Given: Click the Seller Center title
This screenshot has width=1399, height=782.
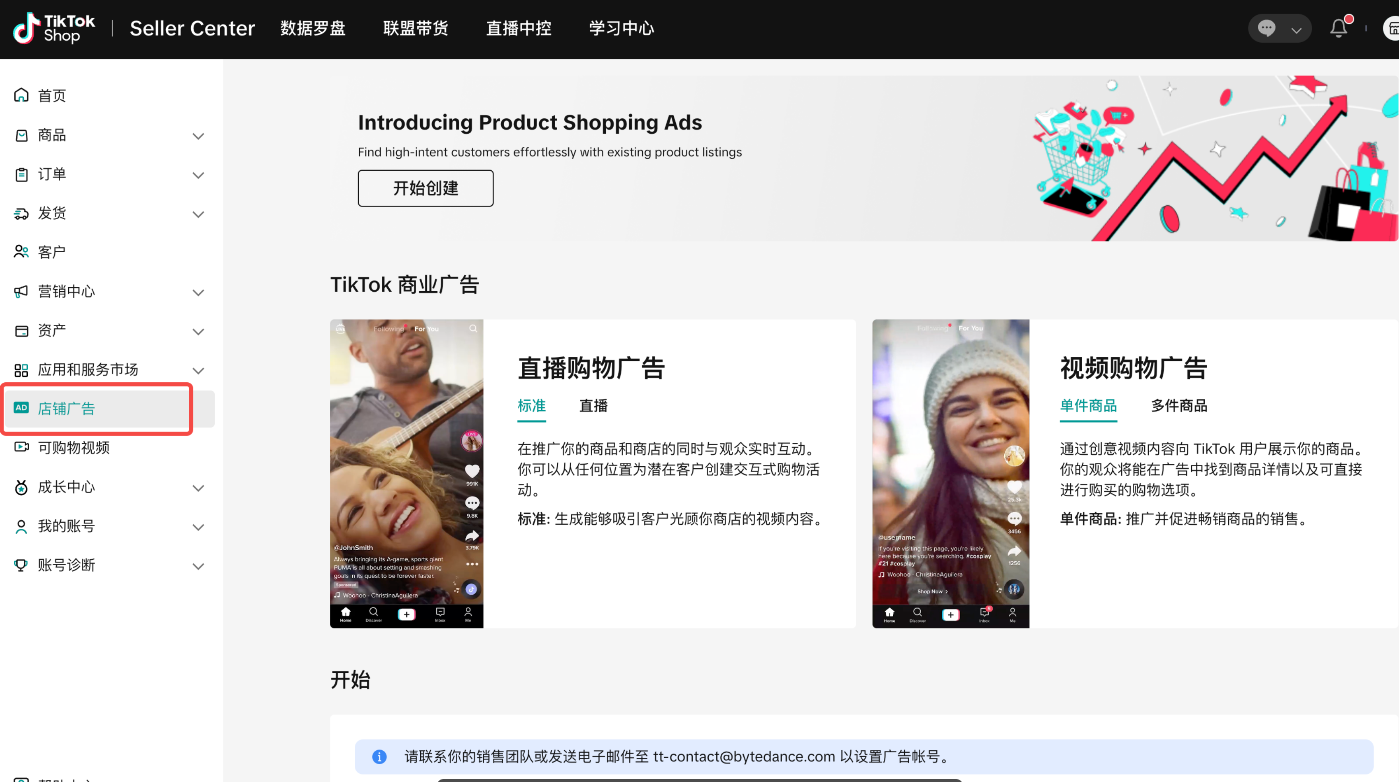Looking at the screenshot, I should [x=192, y=28].
